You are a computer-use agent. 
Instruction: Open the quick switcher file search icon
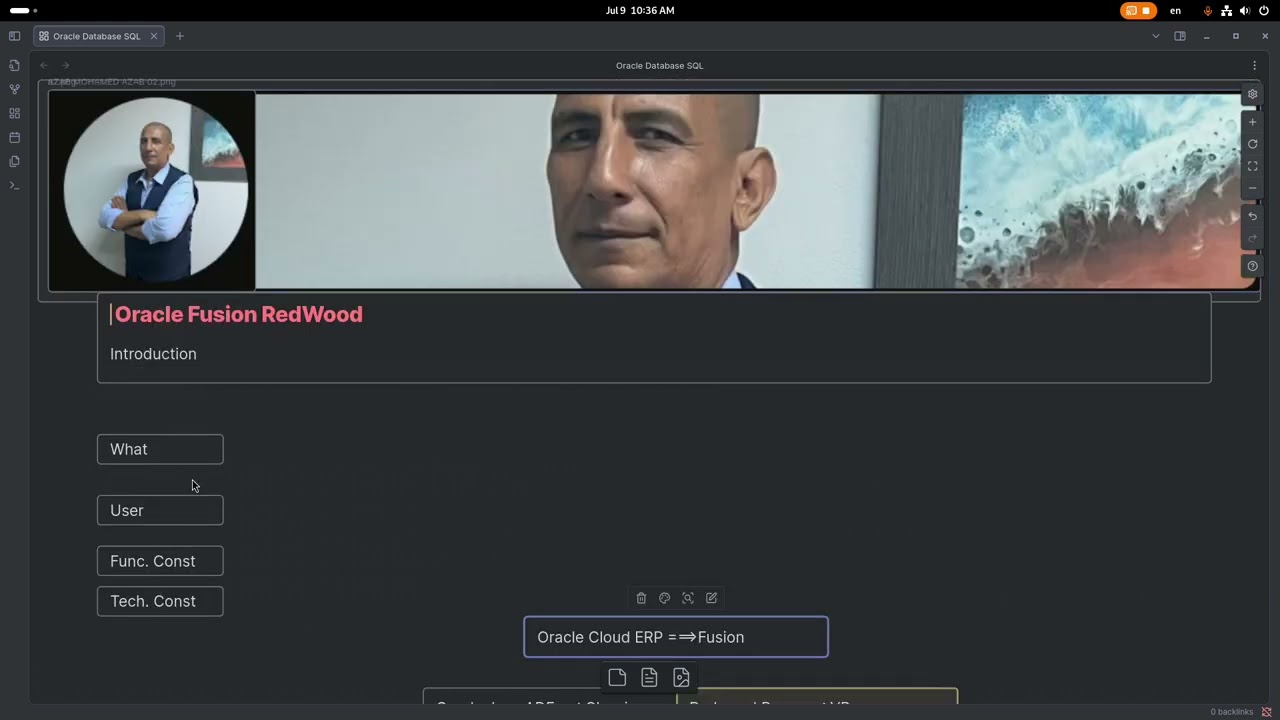pos(14,65)
